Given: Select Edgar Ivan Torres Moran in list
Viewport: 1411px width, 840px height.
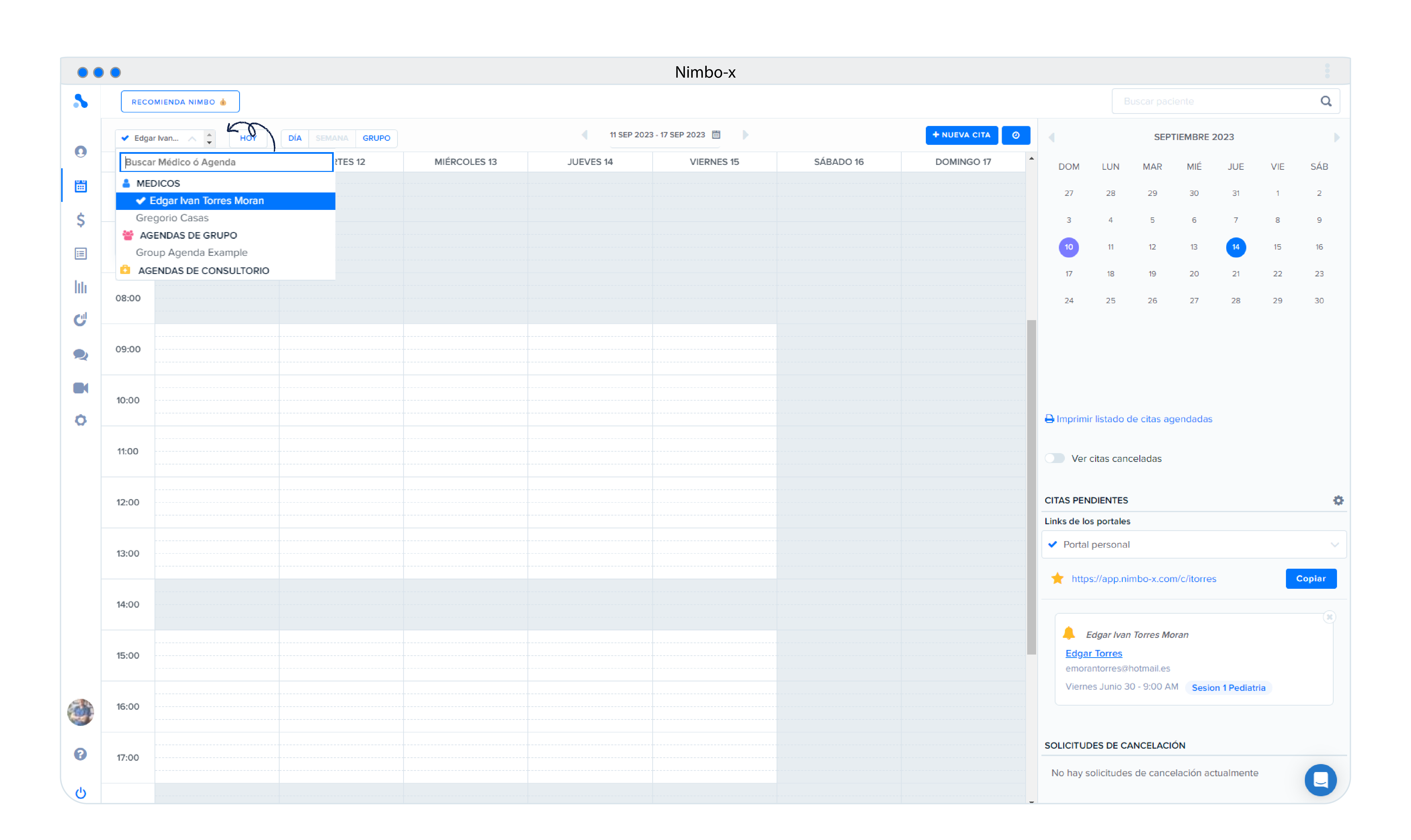Looking at the screenshot, I should click(x=225, y=200).
